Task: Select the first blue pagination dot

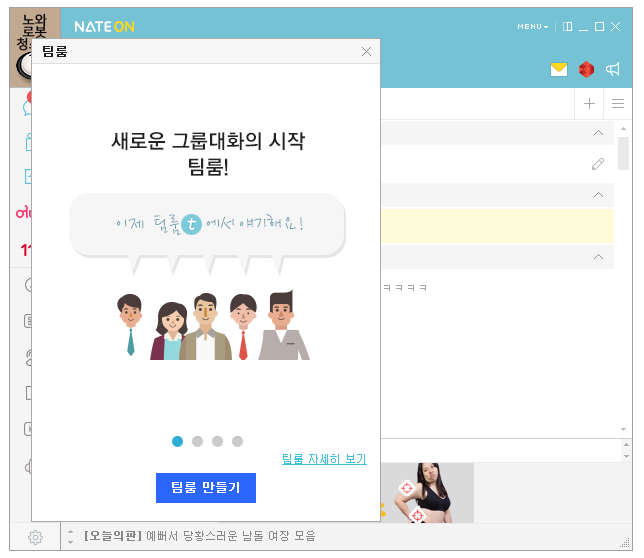Action: tap(177, 441)
